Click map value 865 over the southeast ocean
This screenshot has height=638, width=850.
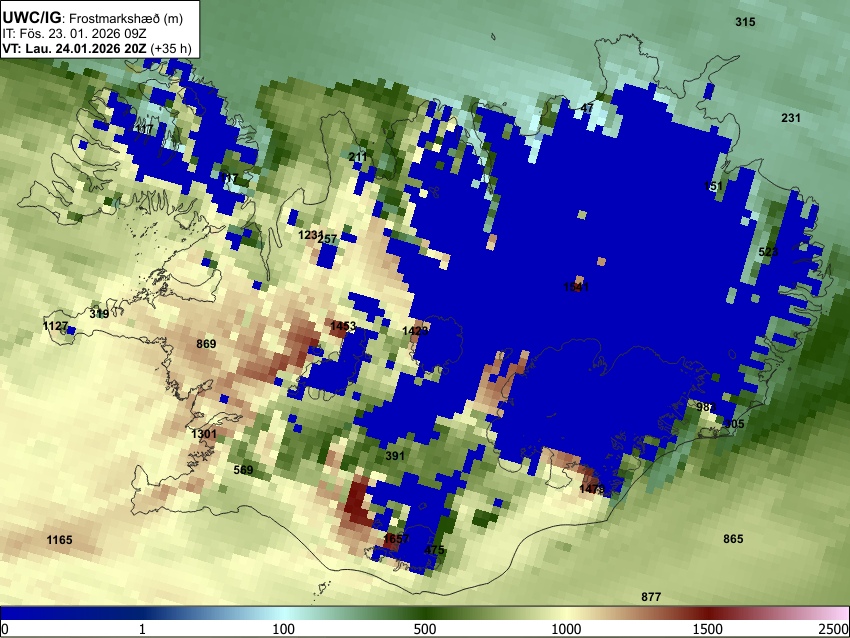(733, 539)
